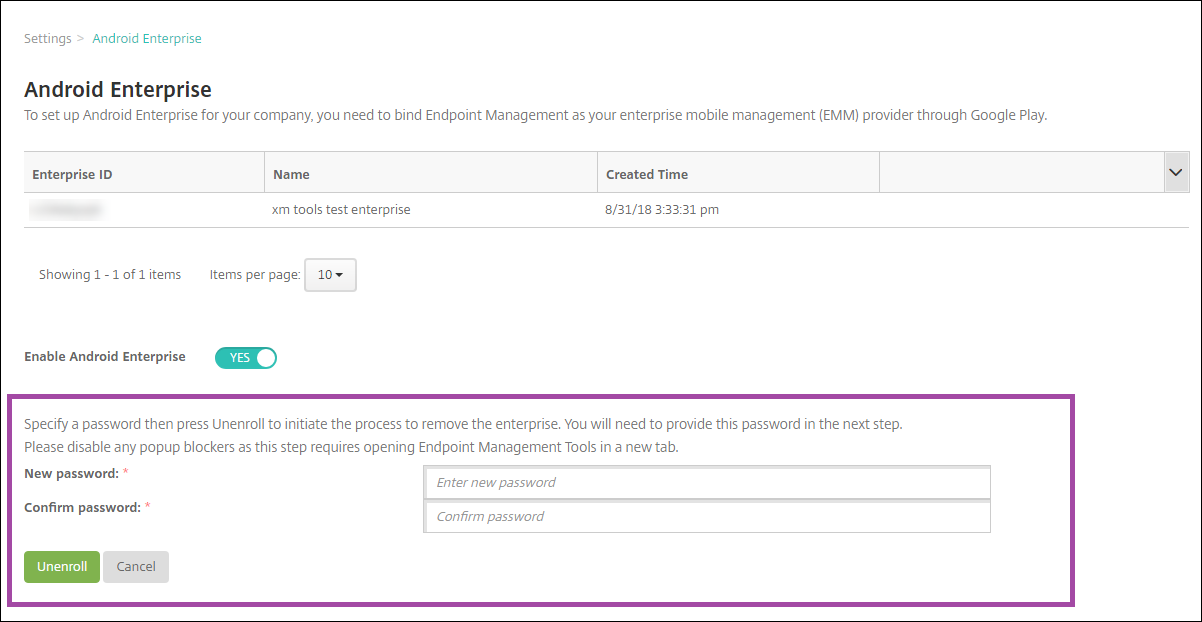This screenshot has height=622, width=1202.
Task: Open the Items per page dropdown
Action: tap(330, 275)
